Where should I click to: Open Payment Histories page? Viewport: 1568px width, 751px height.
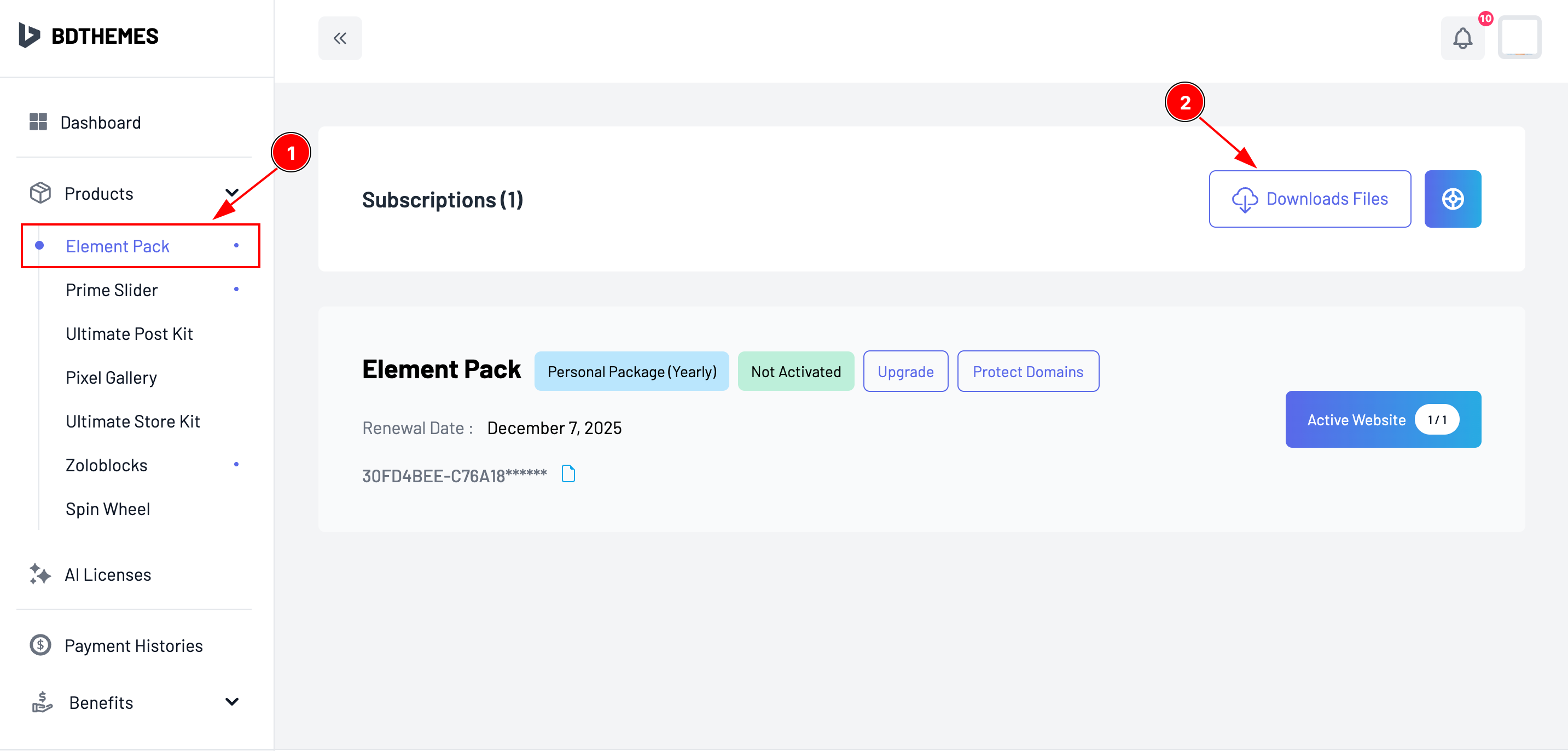coord(134,645)
